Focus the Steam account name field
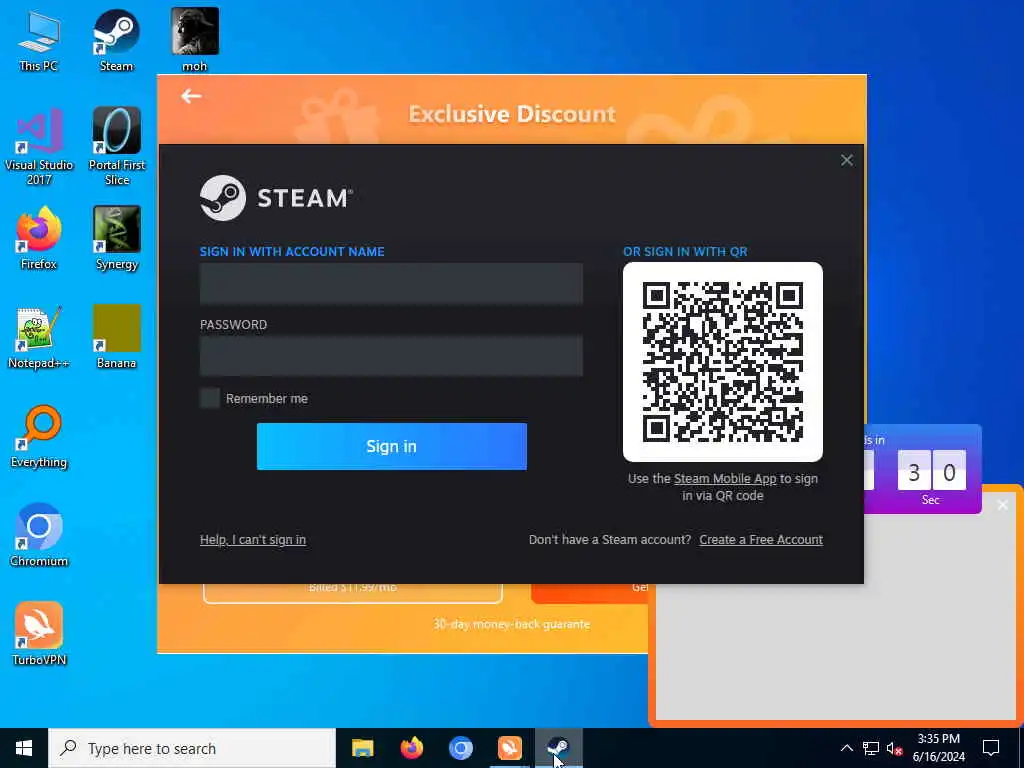This screenshot has width=1024, height=768. tap(391, 283)
